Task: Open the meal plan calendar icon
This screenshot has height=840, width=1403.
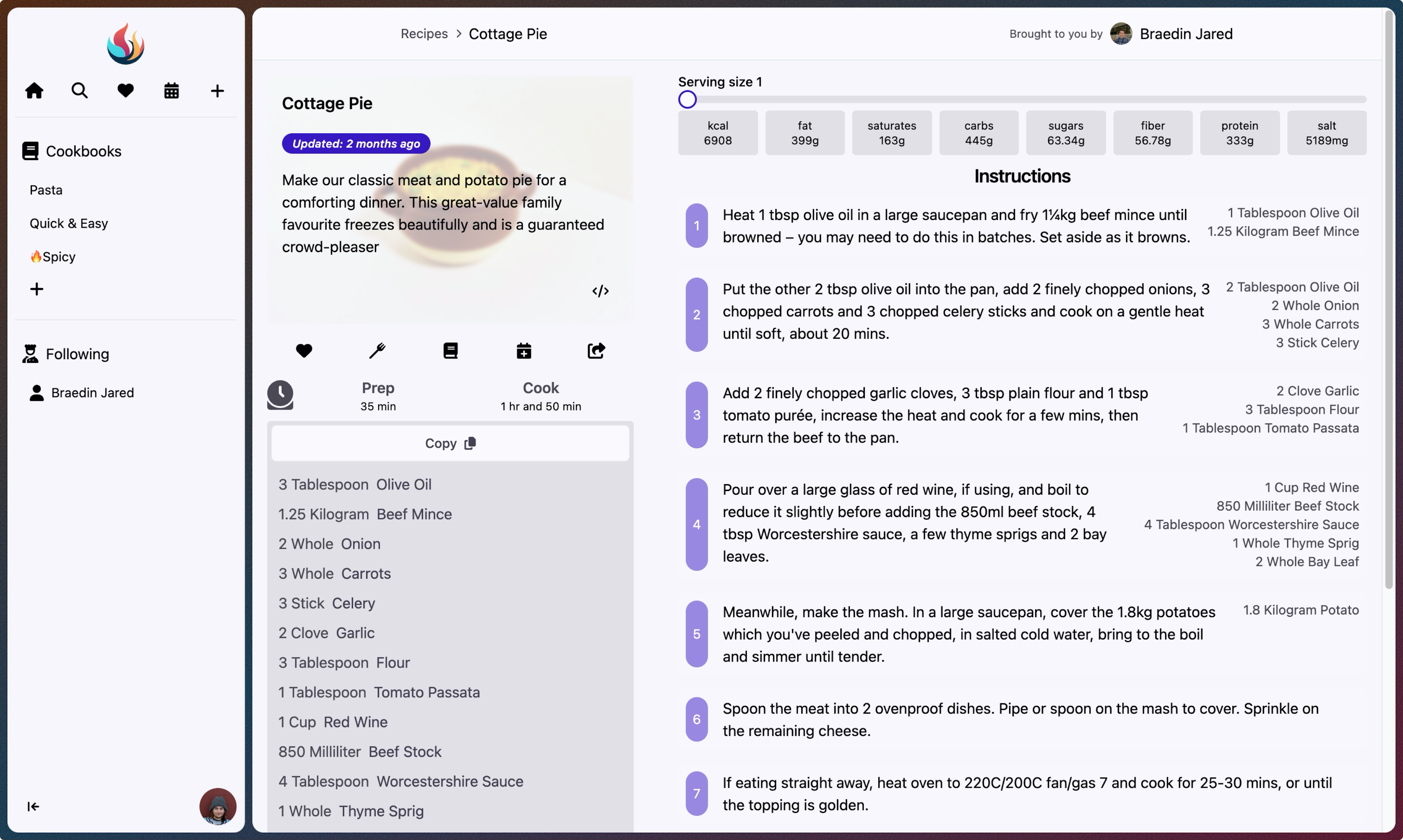Action: tap(171, 91)
